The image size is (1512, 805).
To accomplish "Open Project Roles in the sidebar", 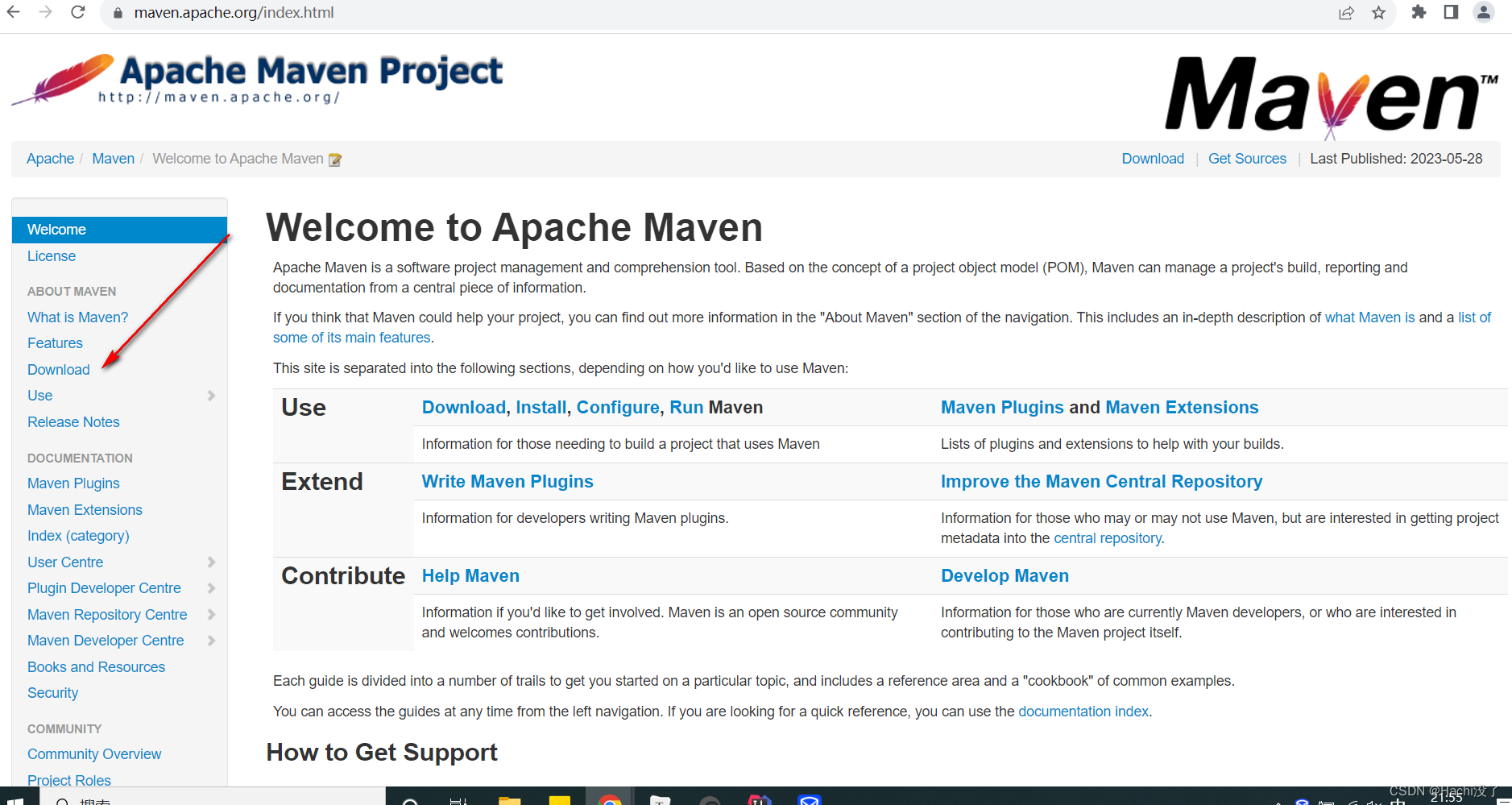I will coord(69,779).
